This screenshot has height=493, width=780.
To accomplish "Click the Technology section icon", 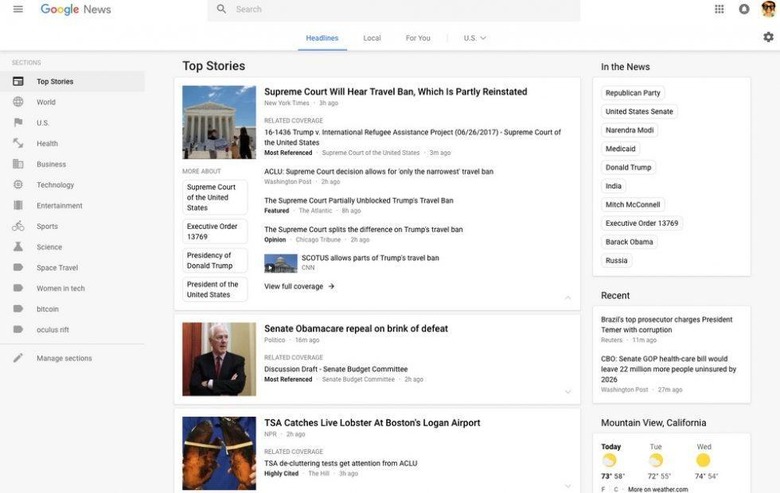I will click(x=18, y=185).
